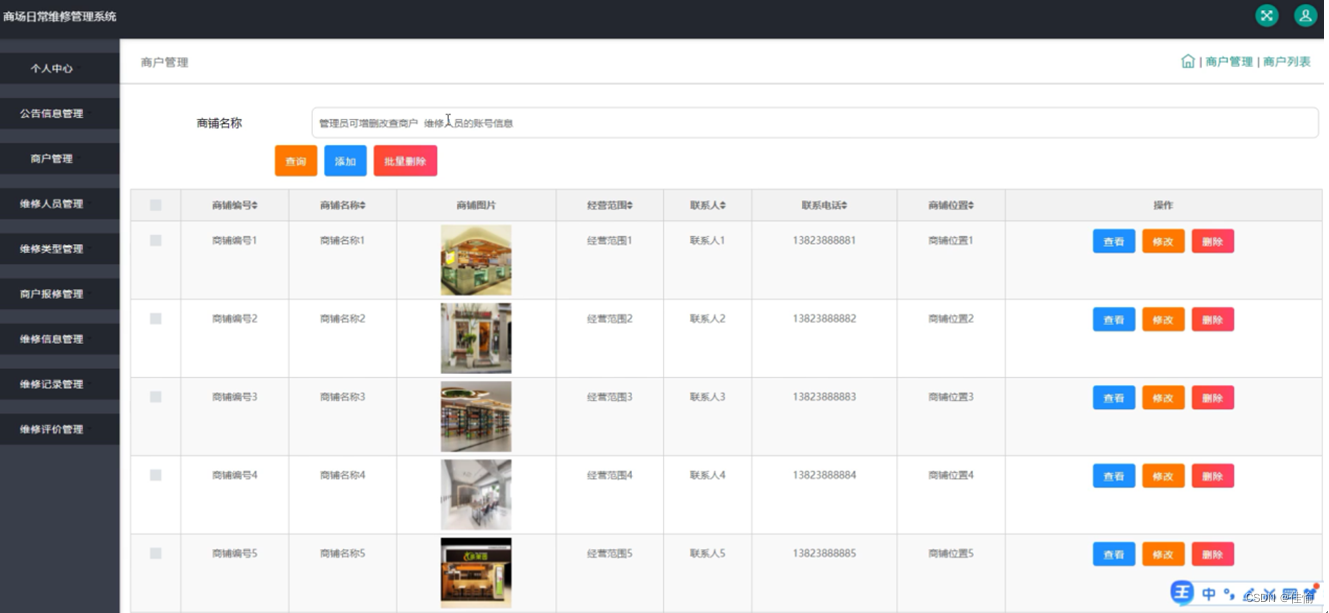Open 商户报修管理 in the sidebar
1329x613 pixels.
pyautogui.click(x=60, y=293)
